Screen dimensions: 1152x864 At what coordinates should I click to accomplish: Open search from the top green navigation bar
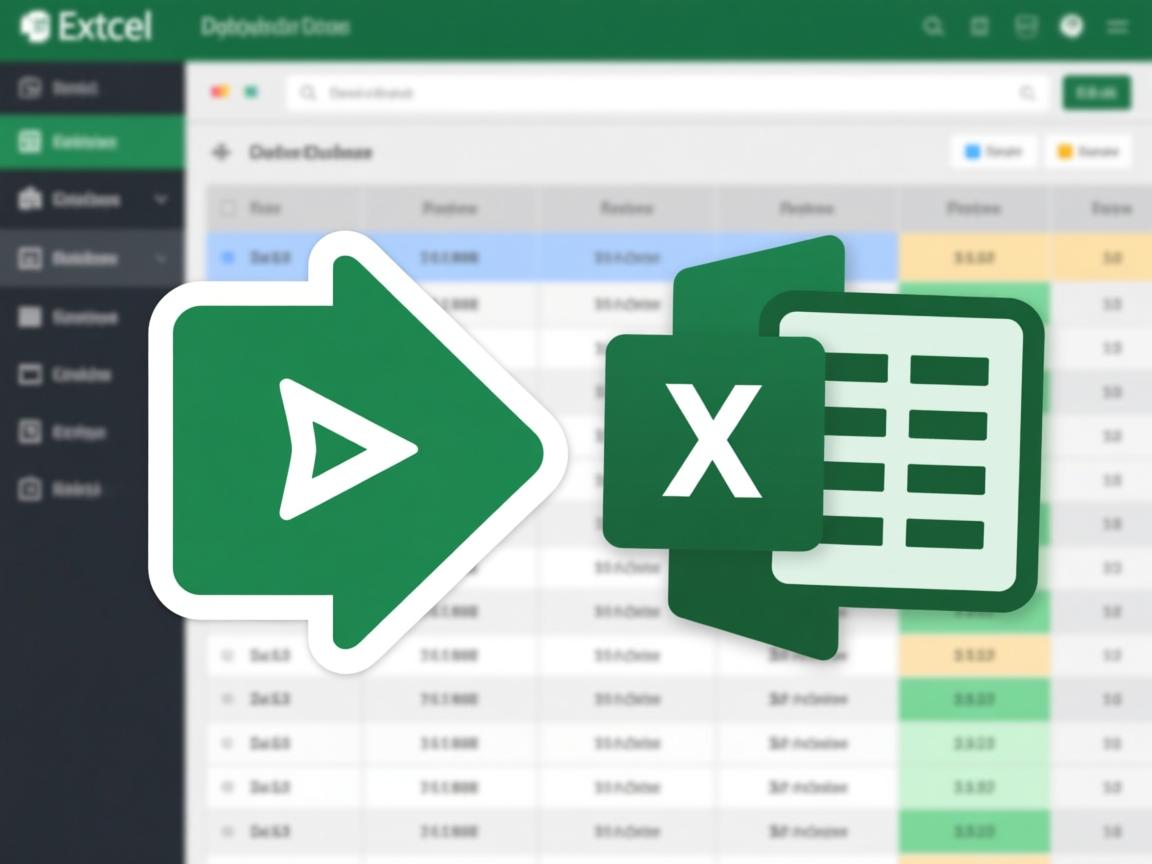[933, 27]
